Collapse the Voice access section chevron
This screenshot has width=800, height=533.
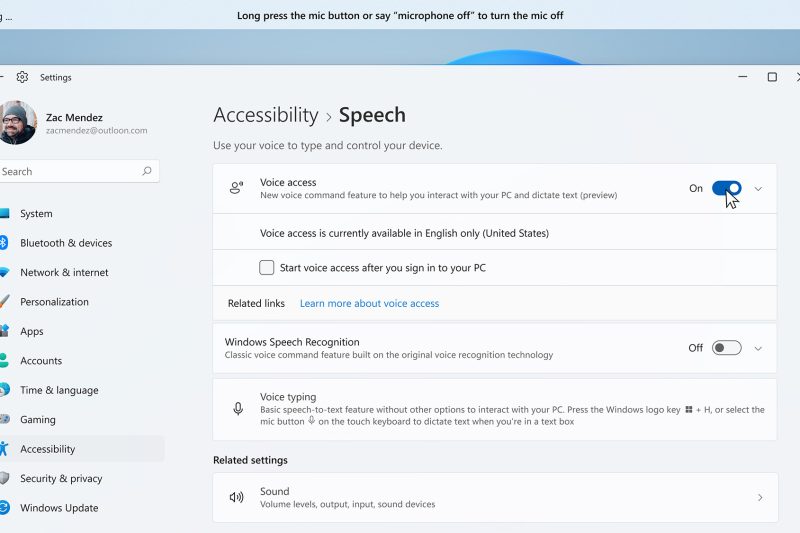[758, 189]
